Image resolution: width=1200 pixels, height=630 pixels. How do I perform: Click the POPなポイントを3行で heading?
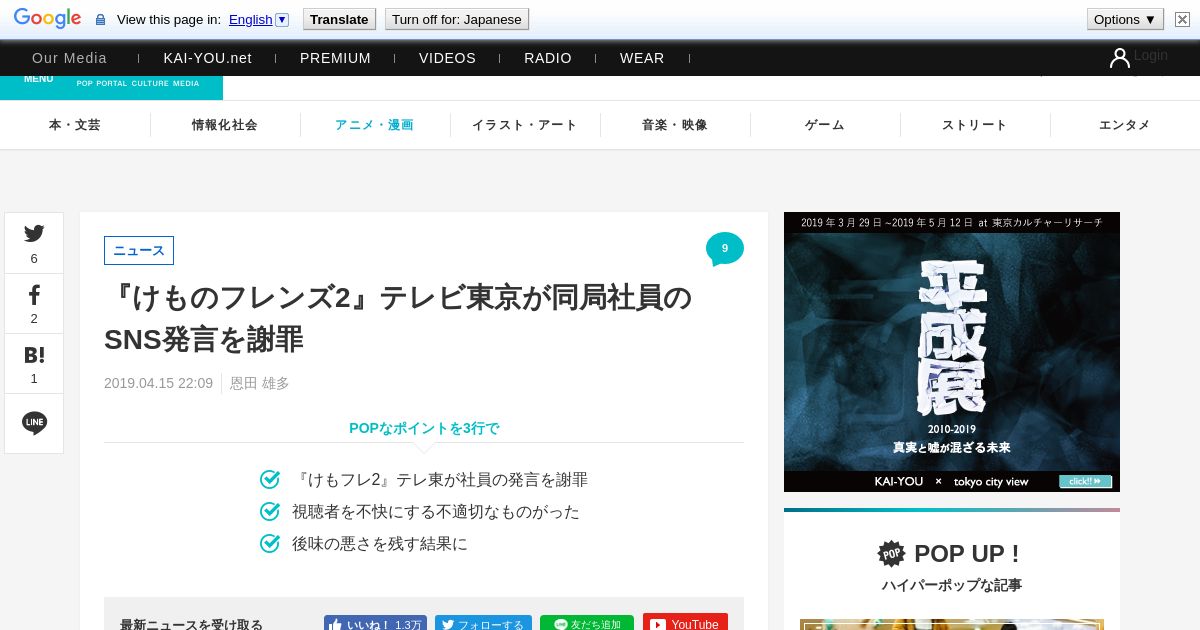(x=424, y=428)
